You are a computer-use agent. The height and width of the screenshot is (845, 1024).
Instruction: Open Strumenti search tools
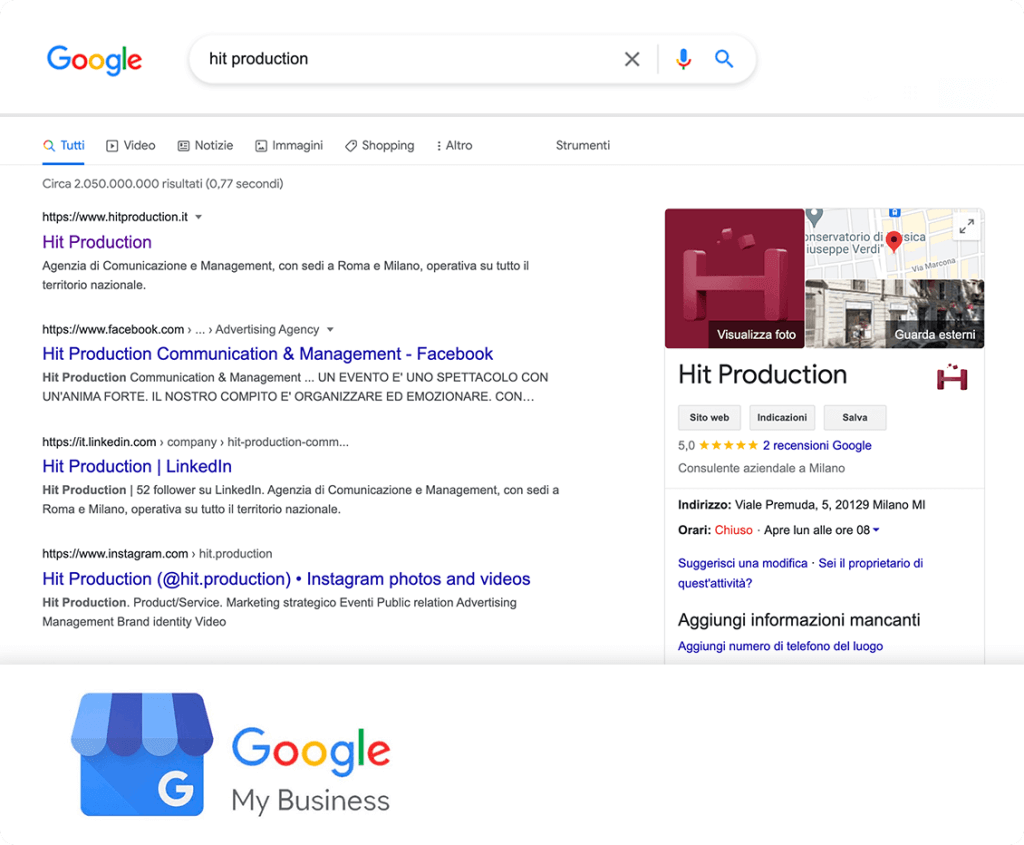pyautogui.click(x=583, y=145)
